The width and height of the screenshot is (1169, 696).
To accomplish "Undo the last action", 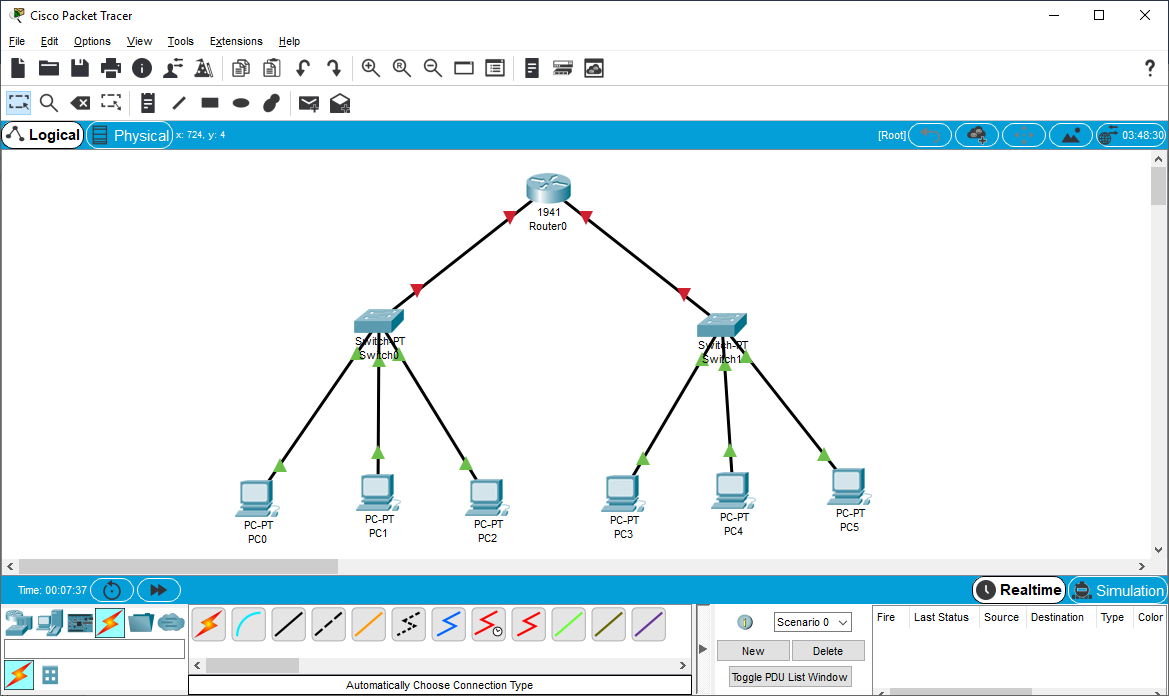I will click(303, 69).
